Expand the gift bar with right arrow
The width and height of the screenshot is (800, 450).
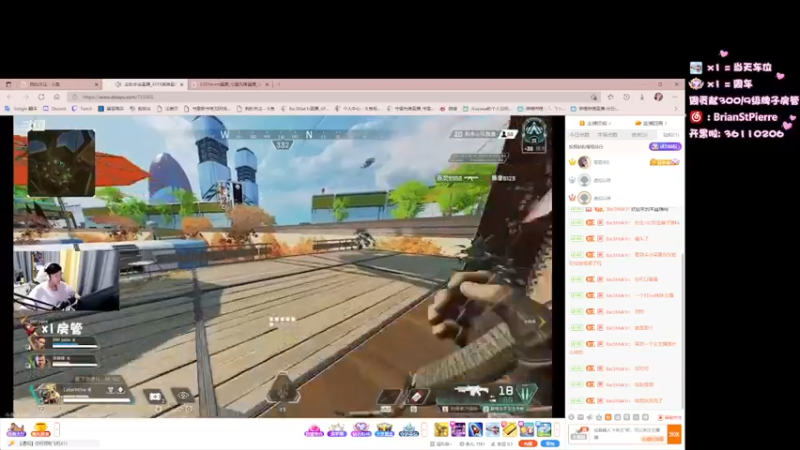[x=557, y=430]
